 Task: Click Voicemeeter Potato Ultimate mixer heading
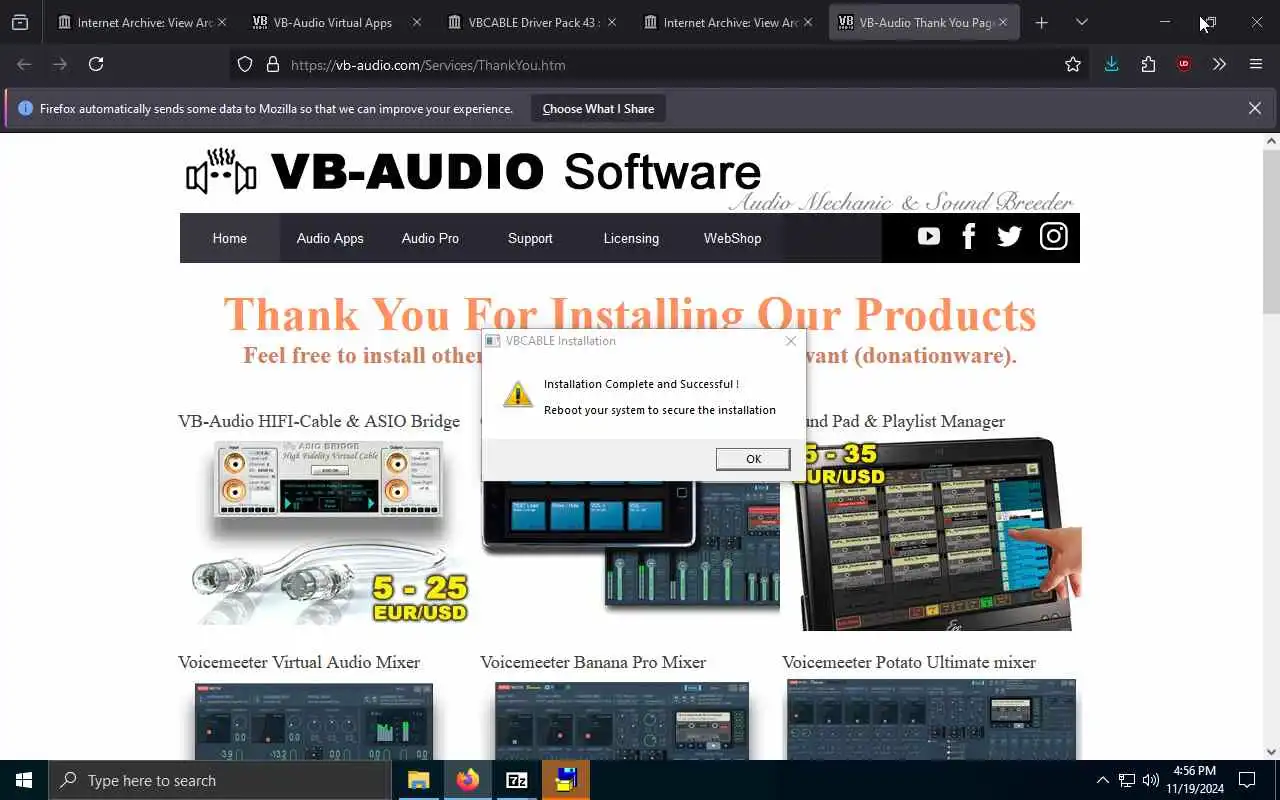point(909,662)
